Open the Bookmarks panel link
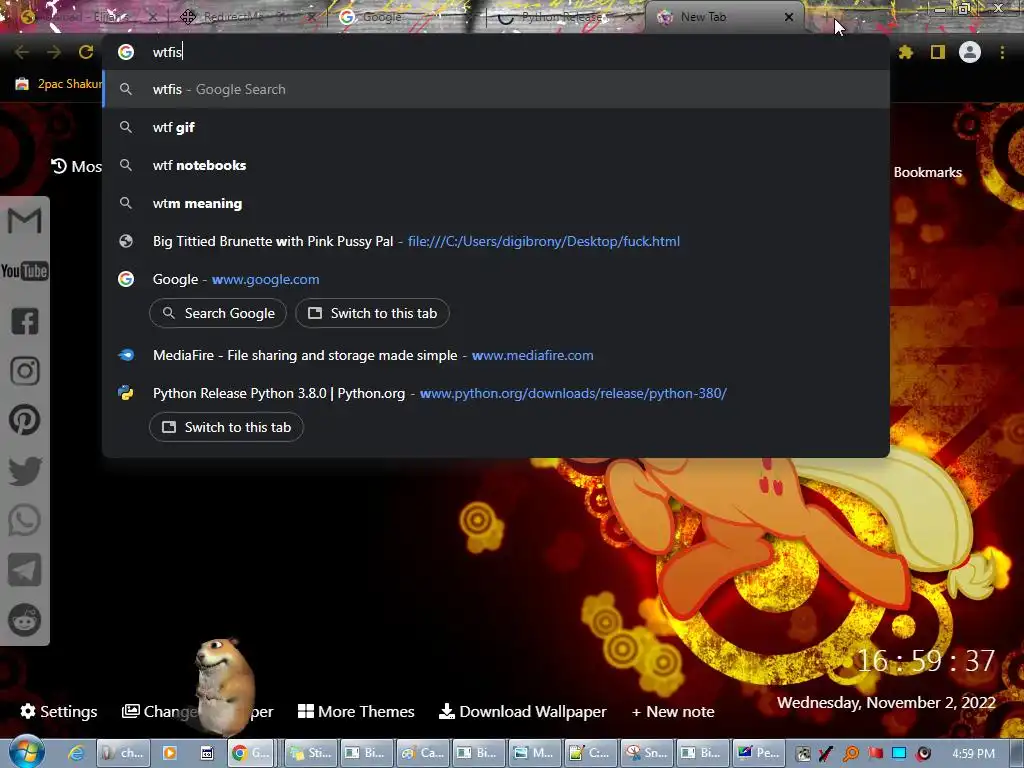This screenshot has height=768, width=1024. (927, 172)
